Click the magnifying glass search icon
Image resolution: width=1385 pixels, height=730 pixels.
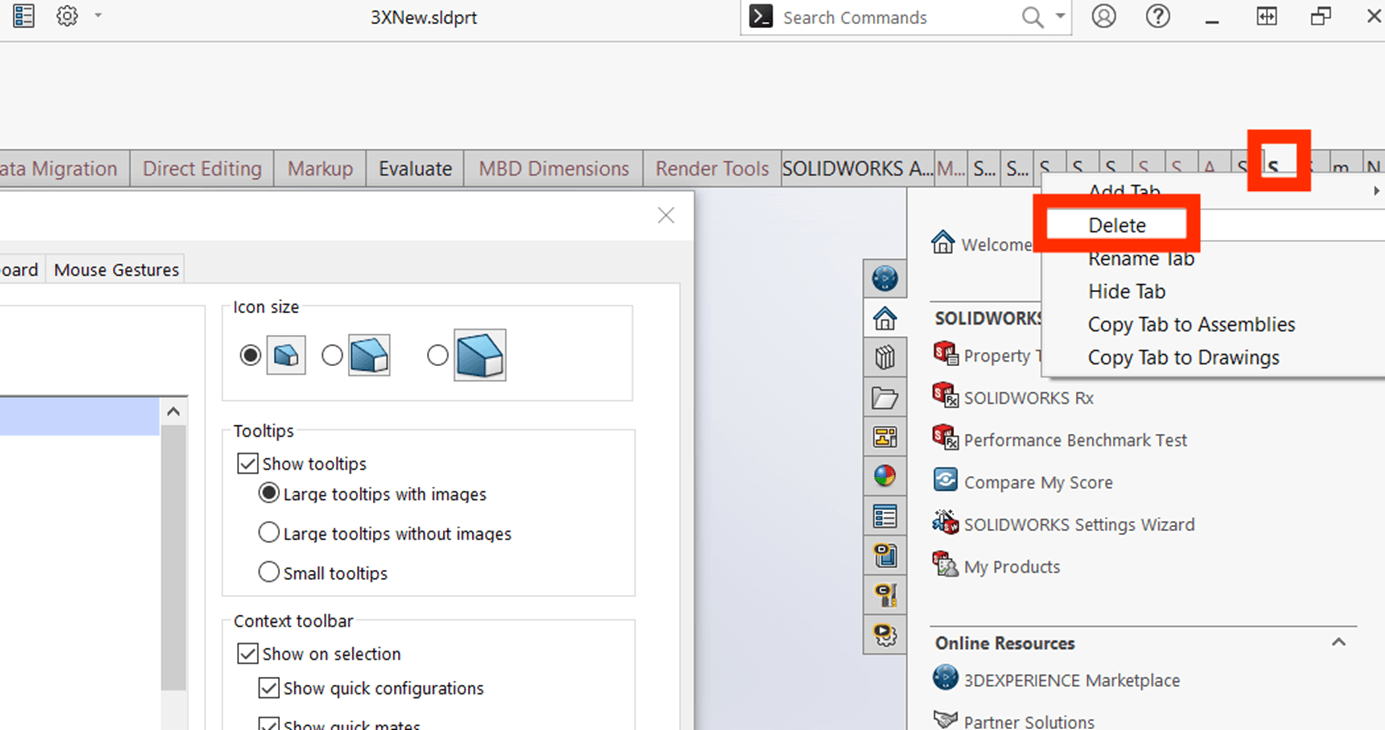(x=1033, y=17)
